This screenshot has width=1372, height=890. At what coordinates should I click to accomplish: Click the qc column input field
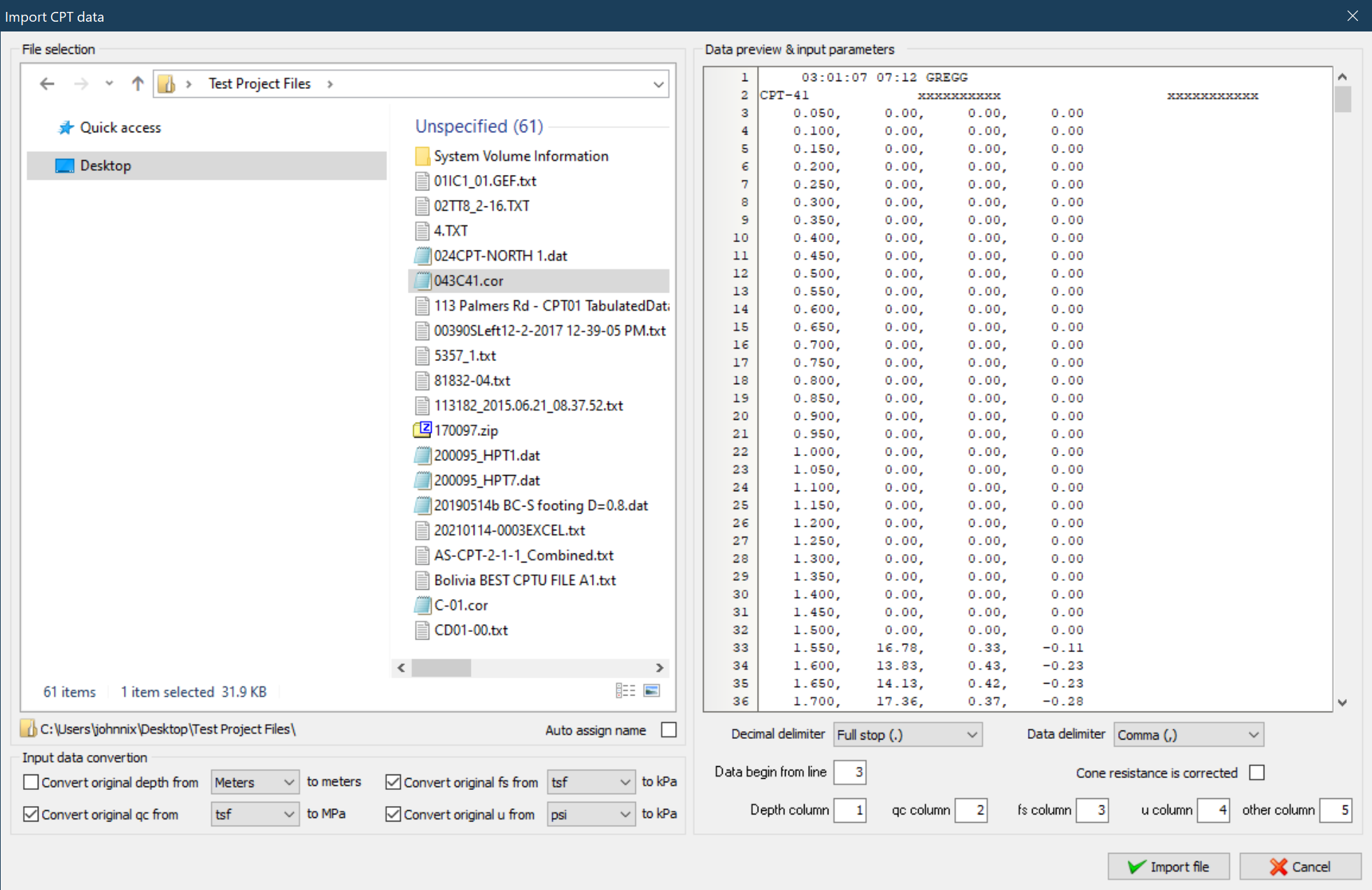click(971, 810)
